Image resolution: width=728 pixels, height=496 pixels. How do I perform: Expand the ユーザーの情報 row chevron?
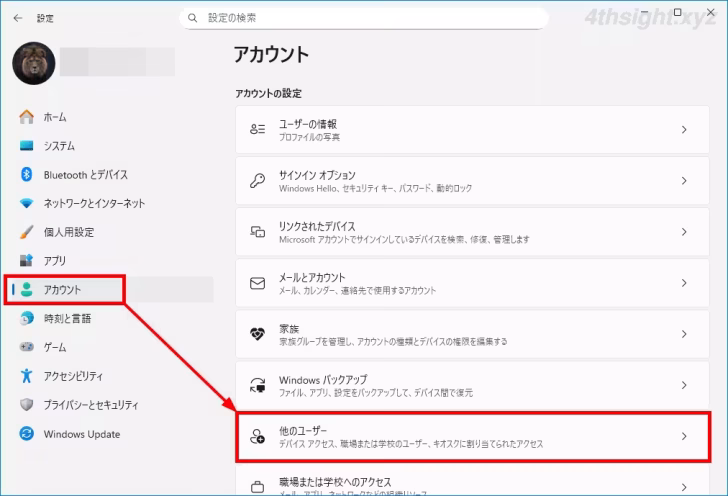pyautogui.click(x=684, y=130)
